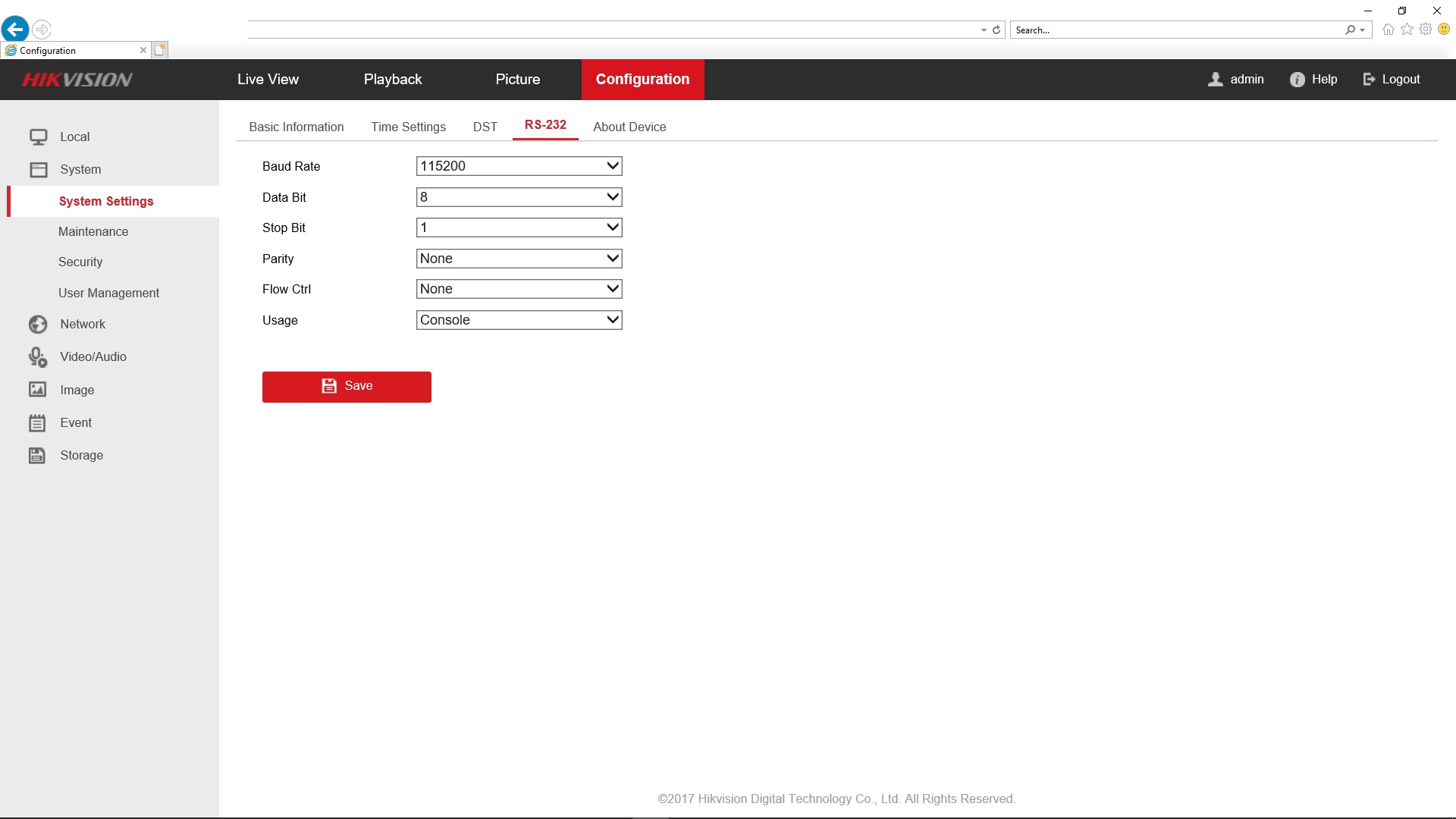Expand the Parity dropdown

(519, 259)
